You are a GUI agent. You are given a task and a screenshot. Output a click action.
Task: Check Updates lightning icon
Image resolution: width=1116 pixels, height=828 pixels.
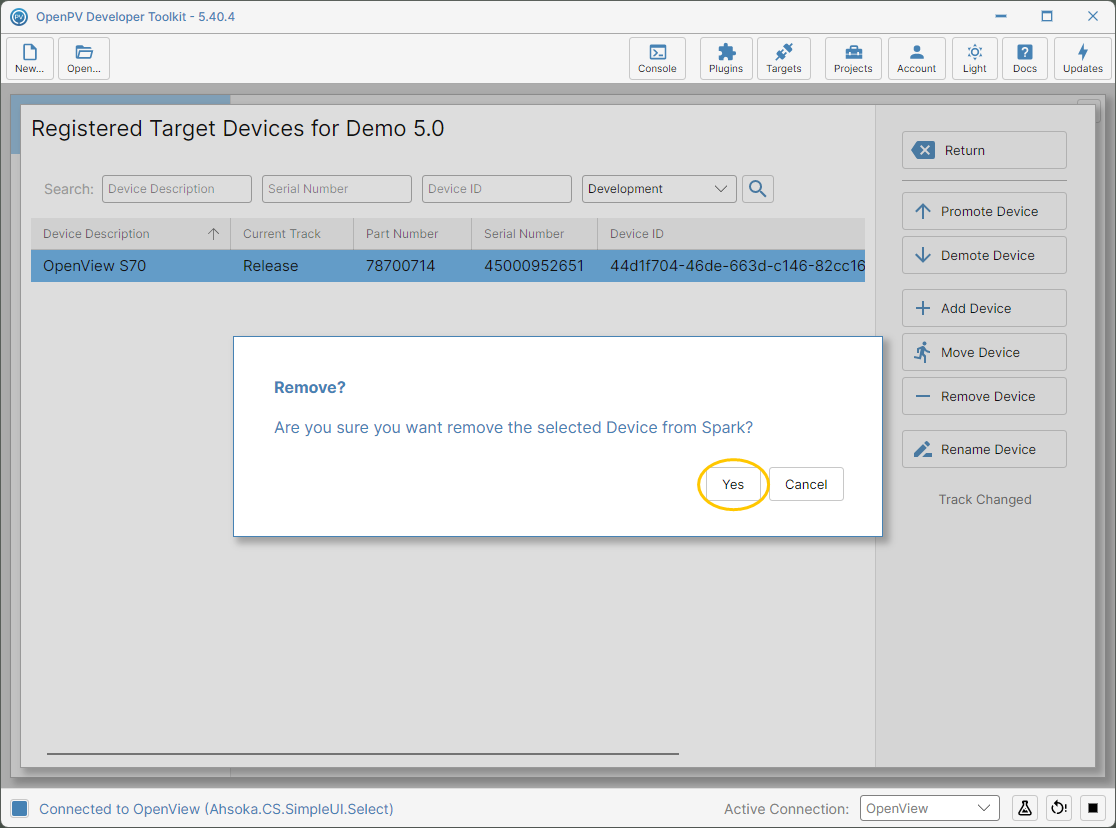tap(1083, 58)
